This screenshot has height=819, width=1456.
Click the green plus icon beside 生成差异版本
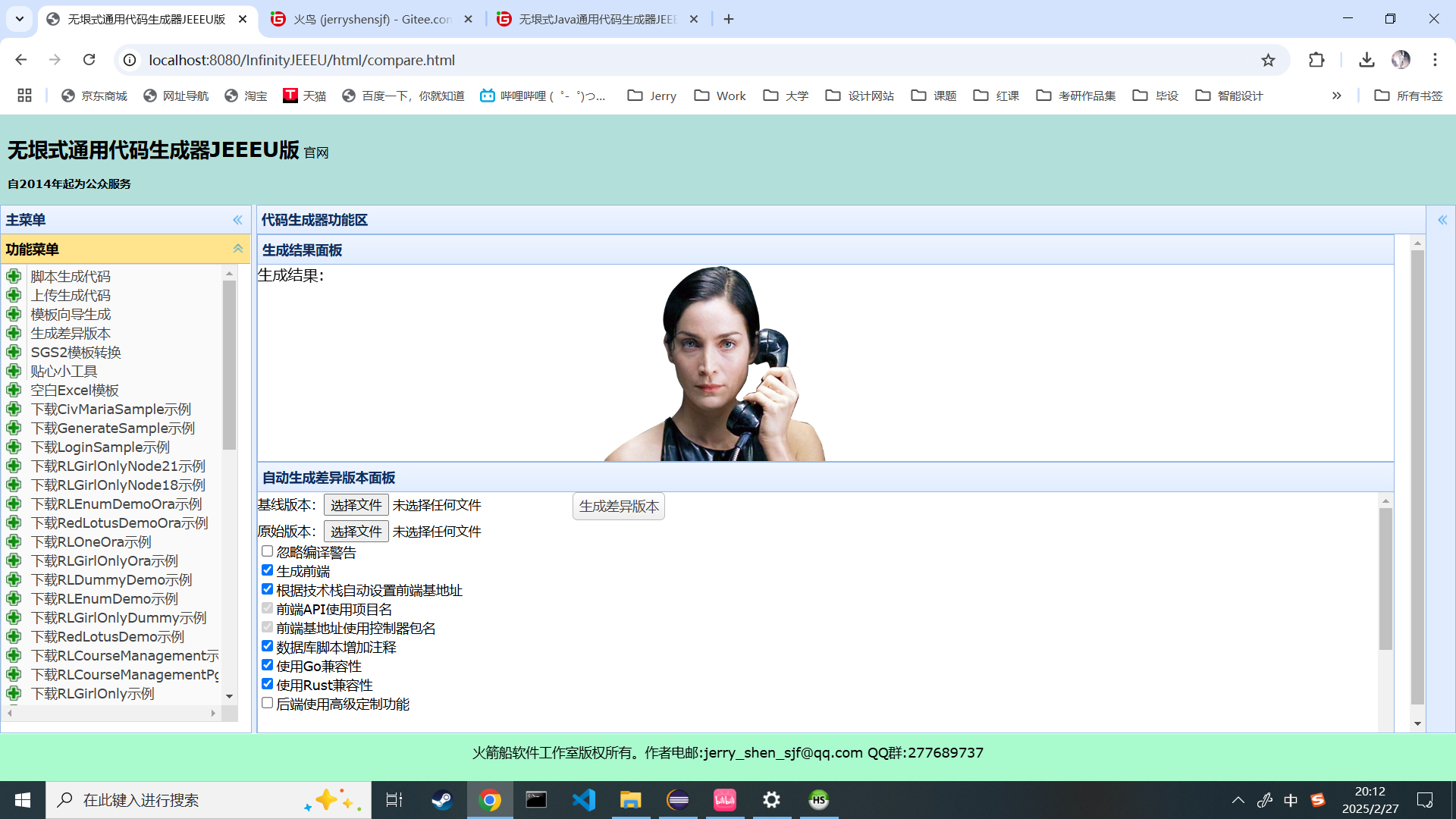(x=14, y=333)
